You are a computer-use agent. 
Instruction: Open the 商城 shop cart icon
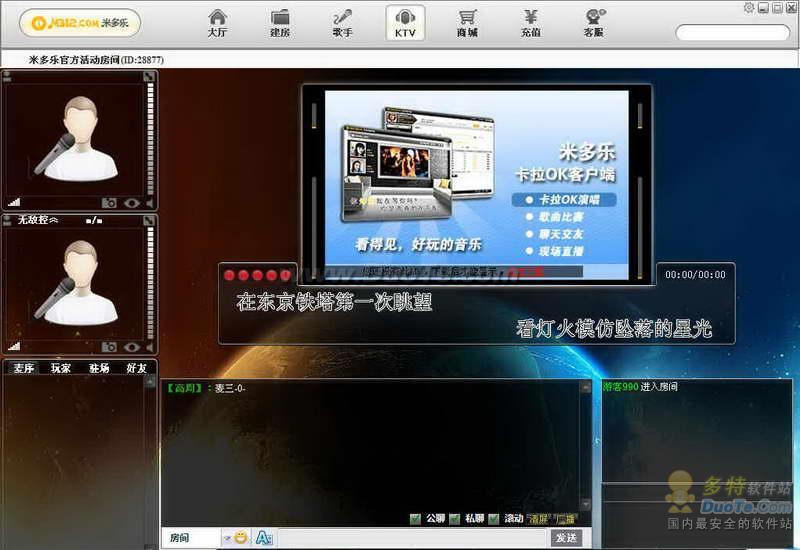[x=467, y=23]
